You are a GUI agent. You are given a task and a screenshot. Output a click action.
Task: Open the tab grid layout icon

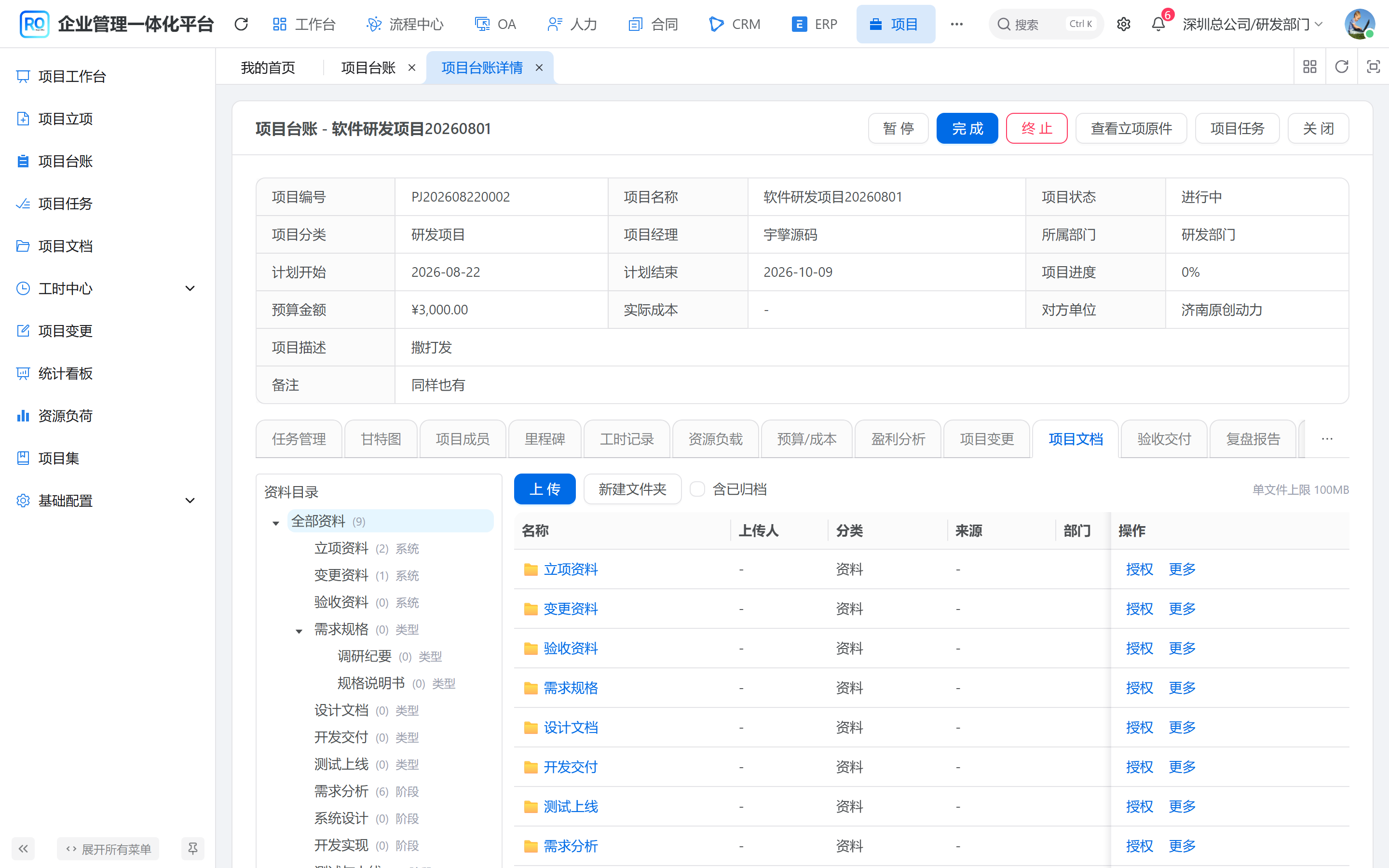point(1310,67)
